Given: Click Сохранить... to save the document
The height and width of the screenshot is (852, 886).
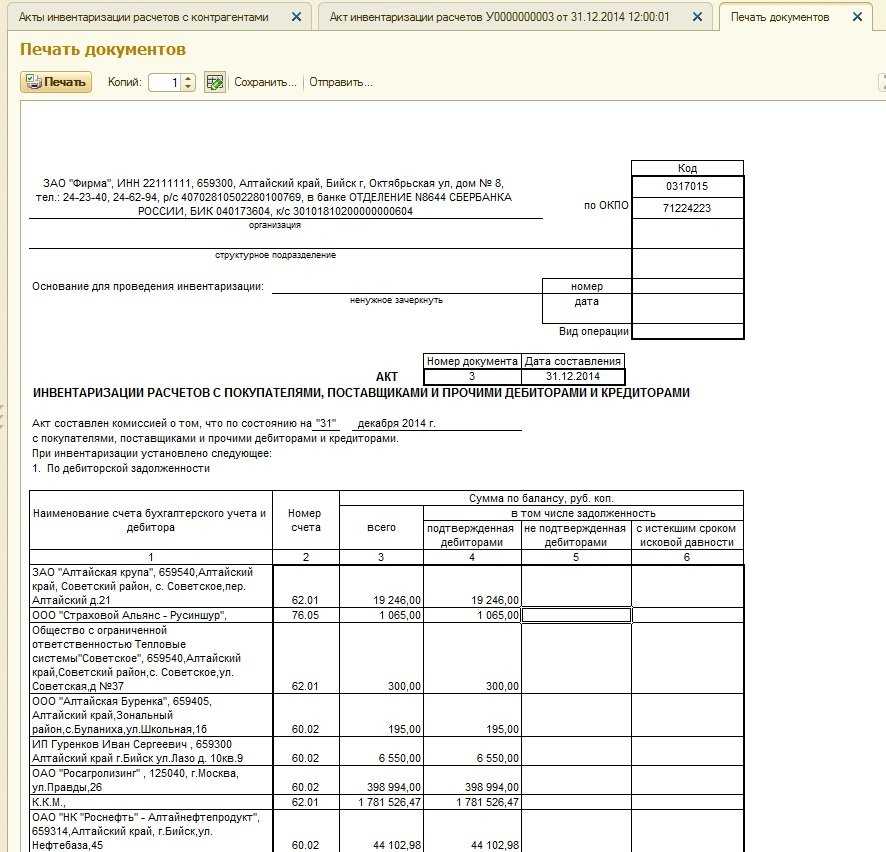Looking at the screenshot, I should 265,82.
